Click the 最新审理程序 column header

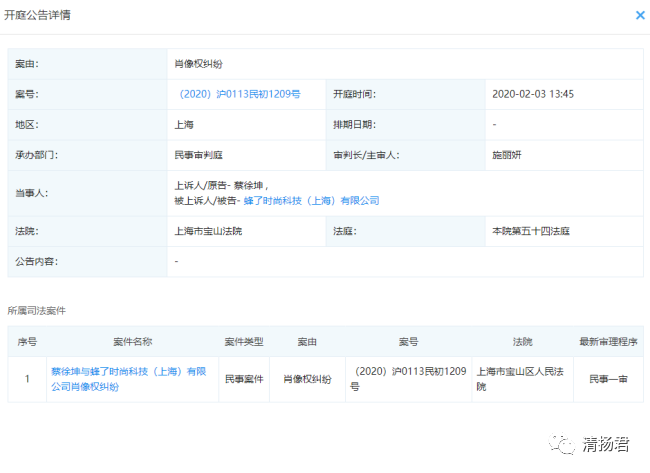[x=608, y=342]
